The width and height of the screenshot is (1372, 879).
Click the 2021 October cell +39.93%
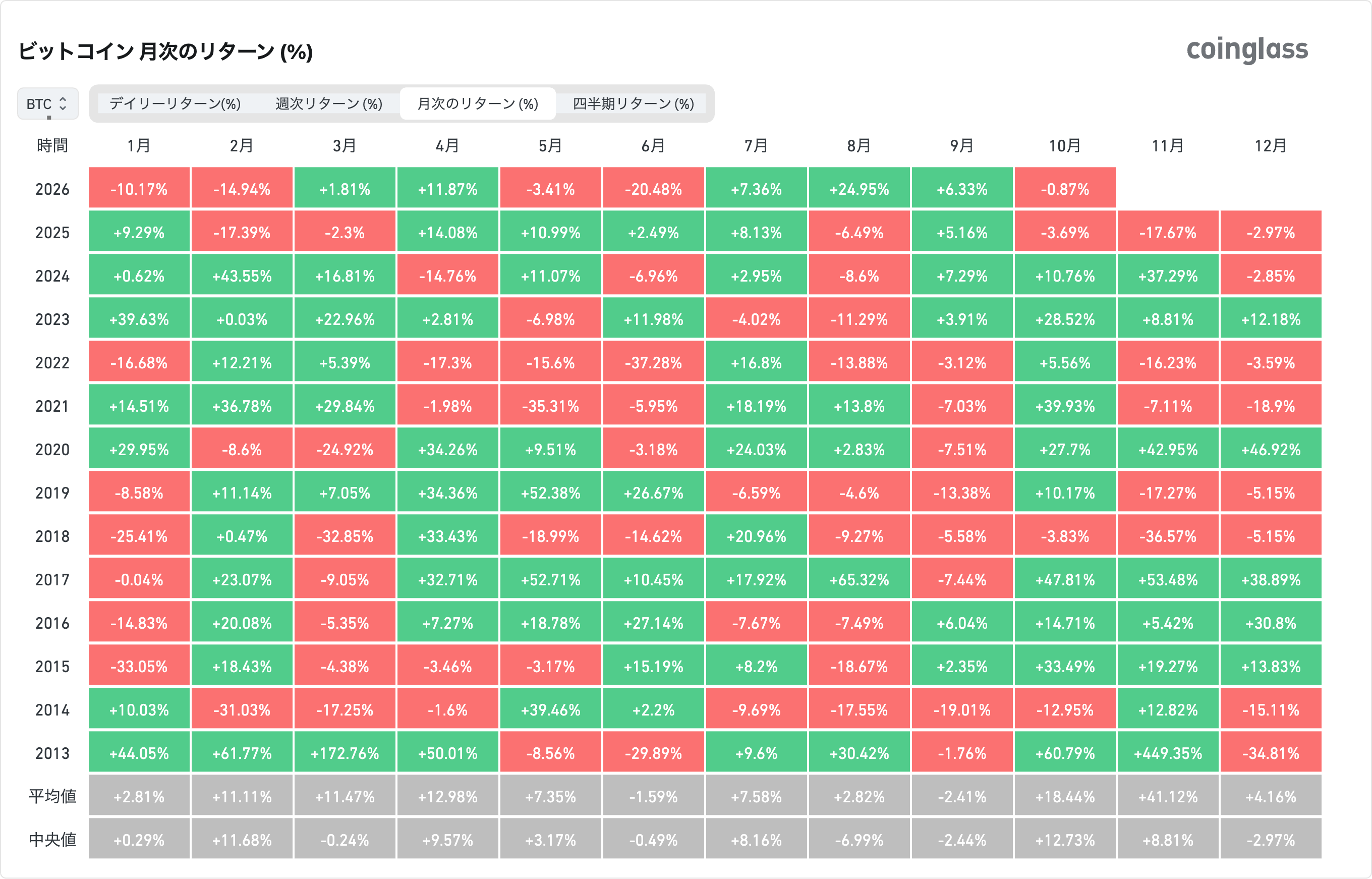1065,405
